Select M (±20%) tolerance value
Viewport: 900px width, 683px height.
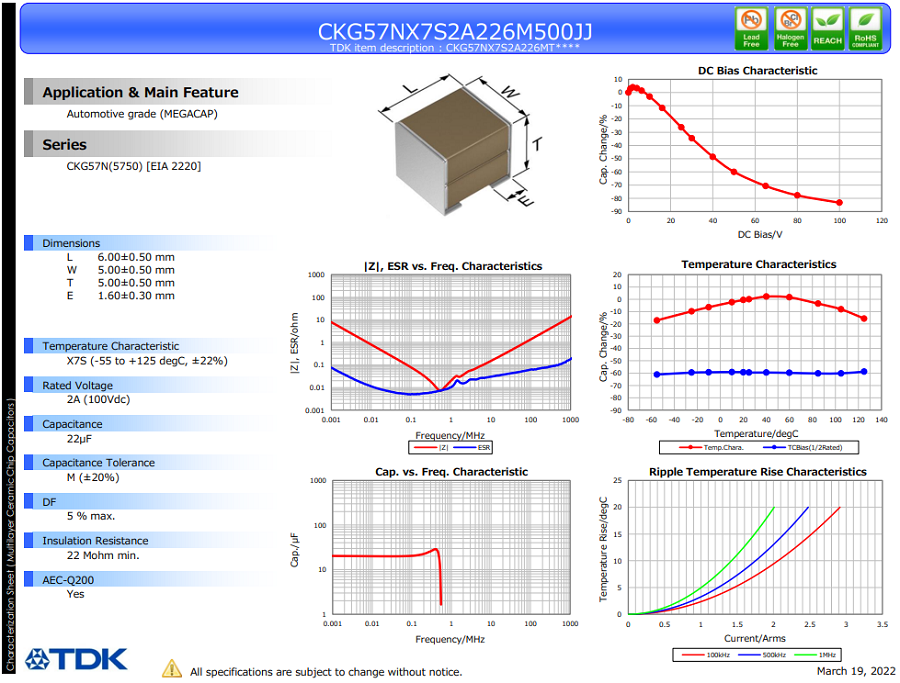93,477
